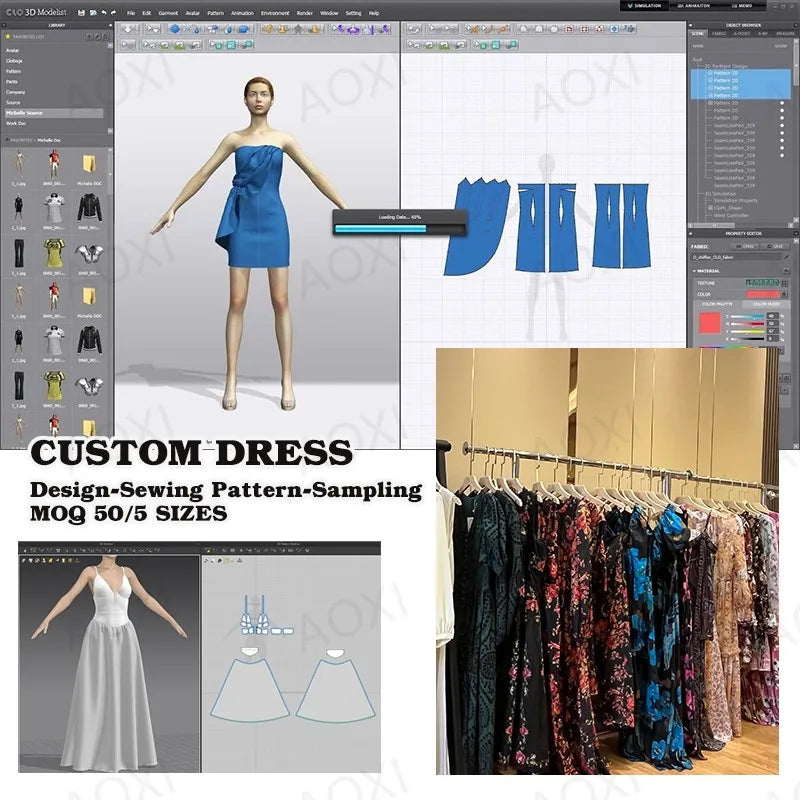
Task: Click the purple double-arrow icon in 3D toolbar
Action: [353, 30]
